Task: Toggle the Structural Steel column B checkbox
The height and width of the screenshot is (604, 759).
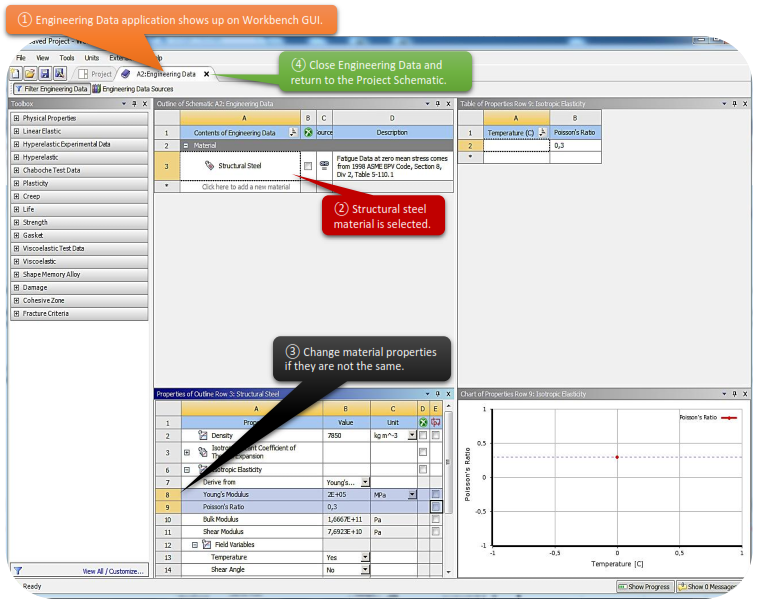Action: (x=308, y=166)
